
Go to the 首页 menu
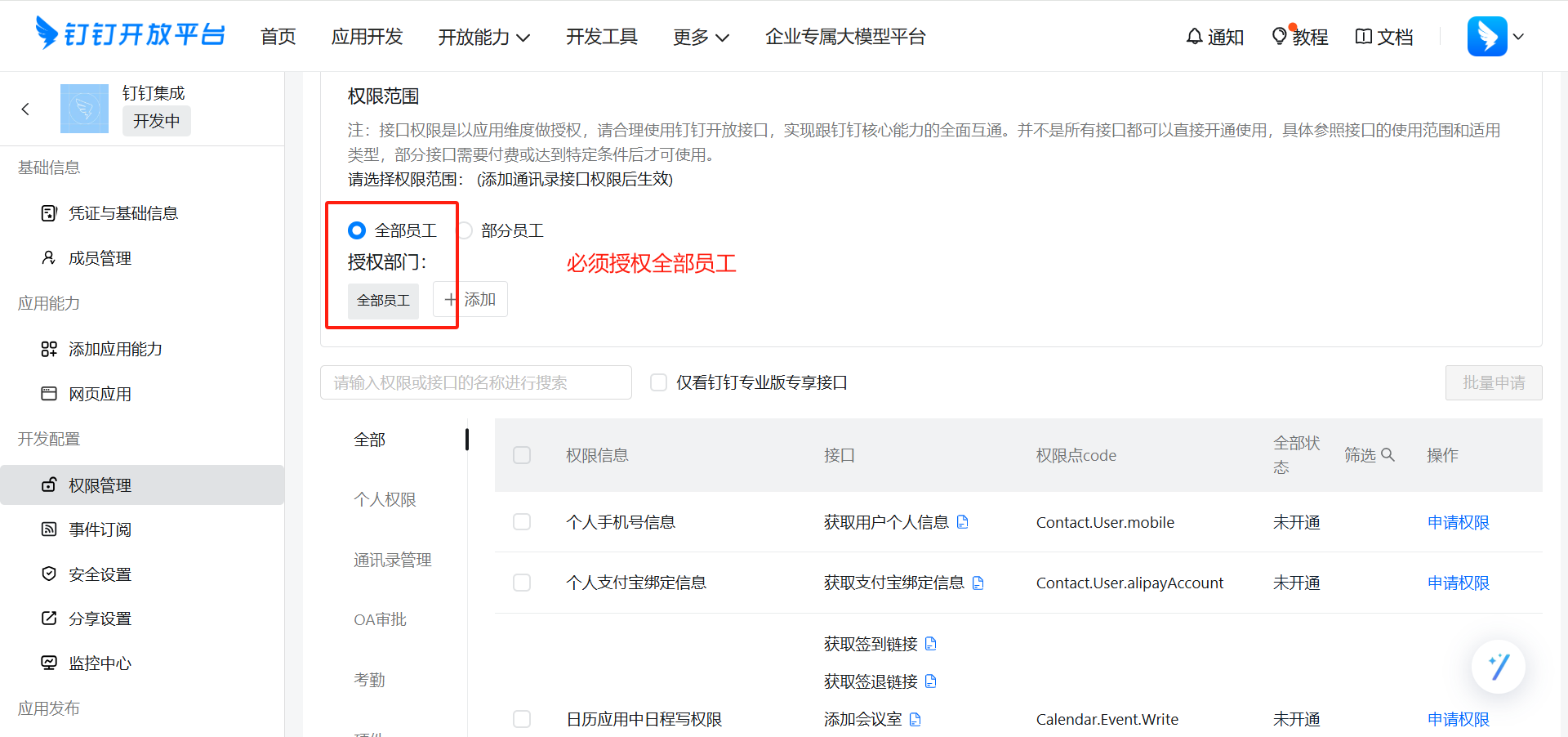point(278,37)
